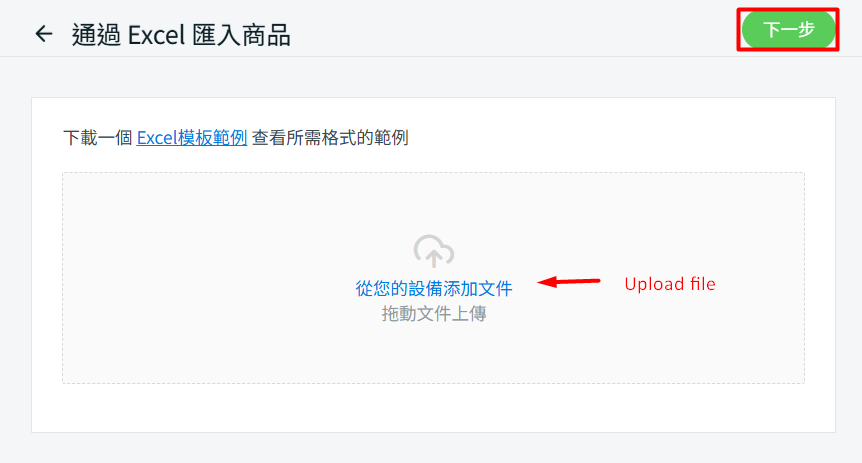Click the dashed top border of the upload dropzone
Screen dimensions: 862x463
click(433, 173)
